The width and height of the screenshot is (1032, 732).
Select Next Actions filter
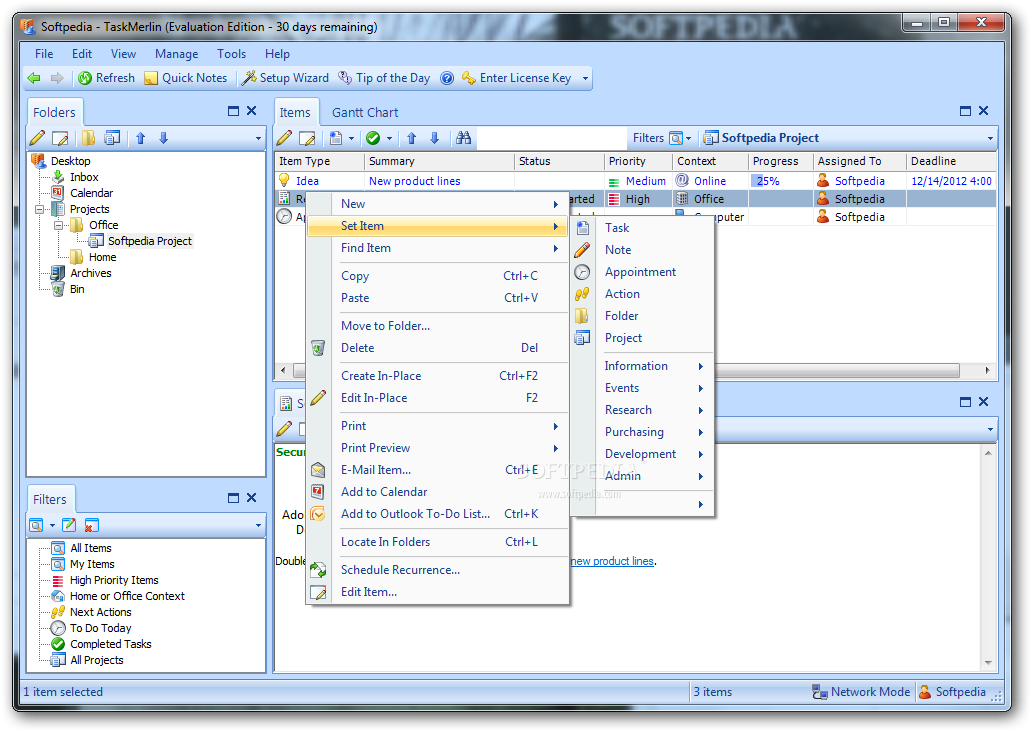tap(101, 612)
